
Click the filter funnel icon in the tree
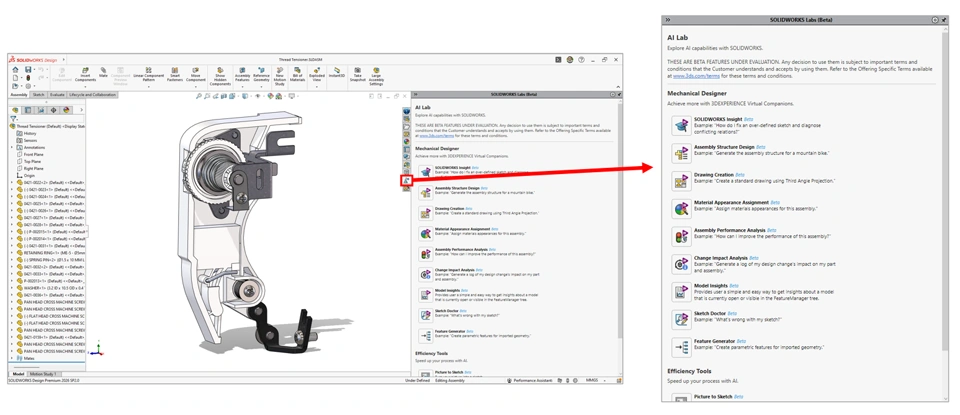13,118
